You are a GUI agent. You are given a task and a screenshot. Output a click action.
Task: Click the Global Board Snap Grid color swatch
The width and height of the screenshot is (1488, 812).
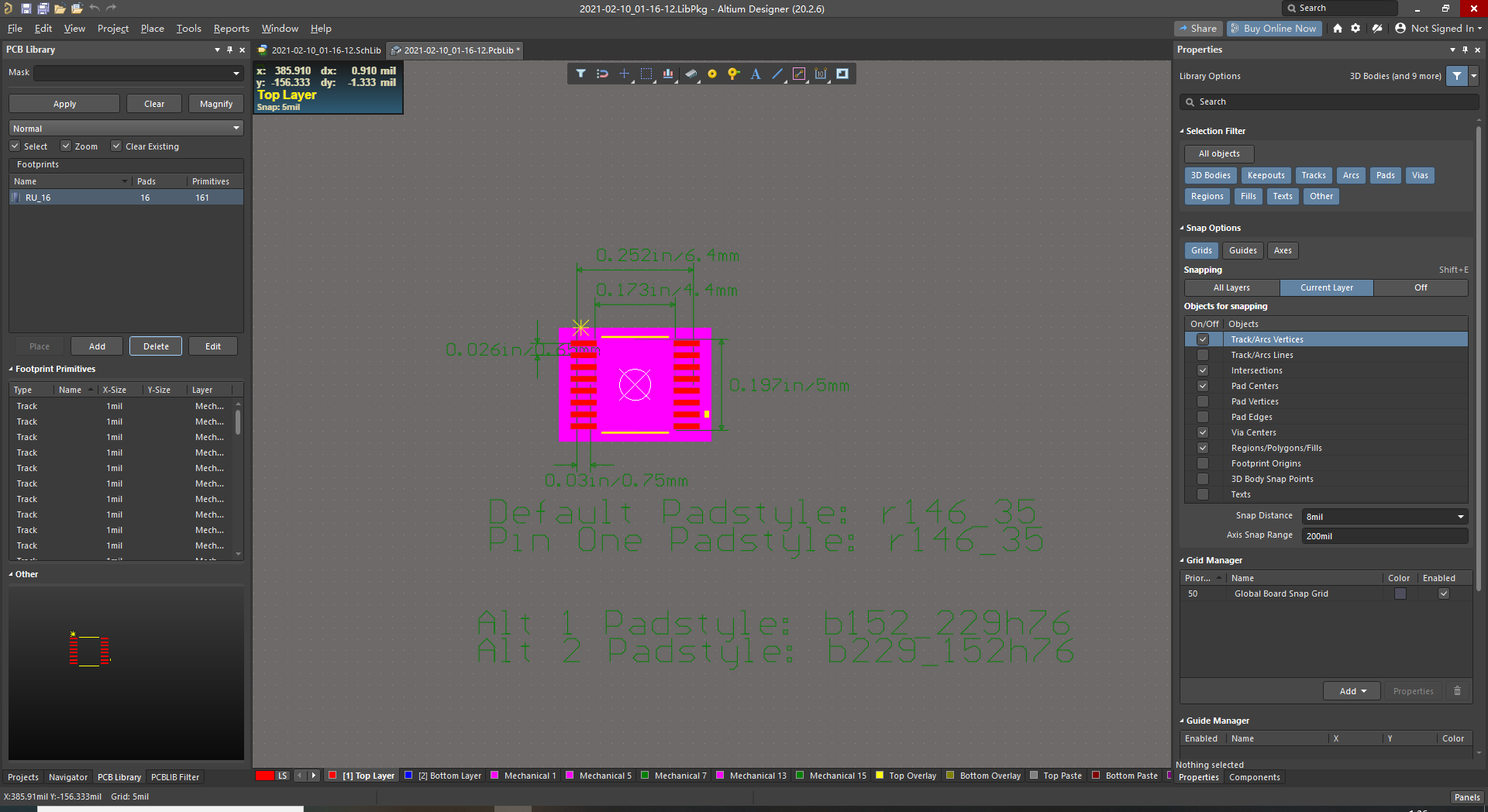click(x=1400, y=594)
